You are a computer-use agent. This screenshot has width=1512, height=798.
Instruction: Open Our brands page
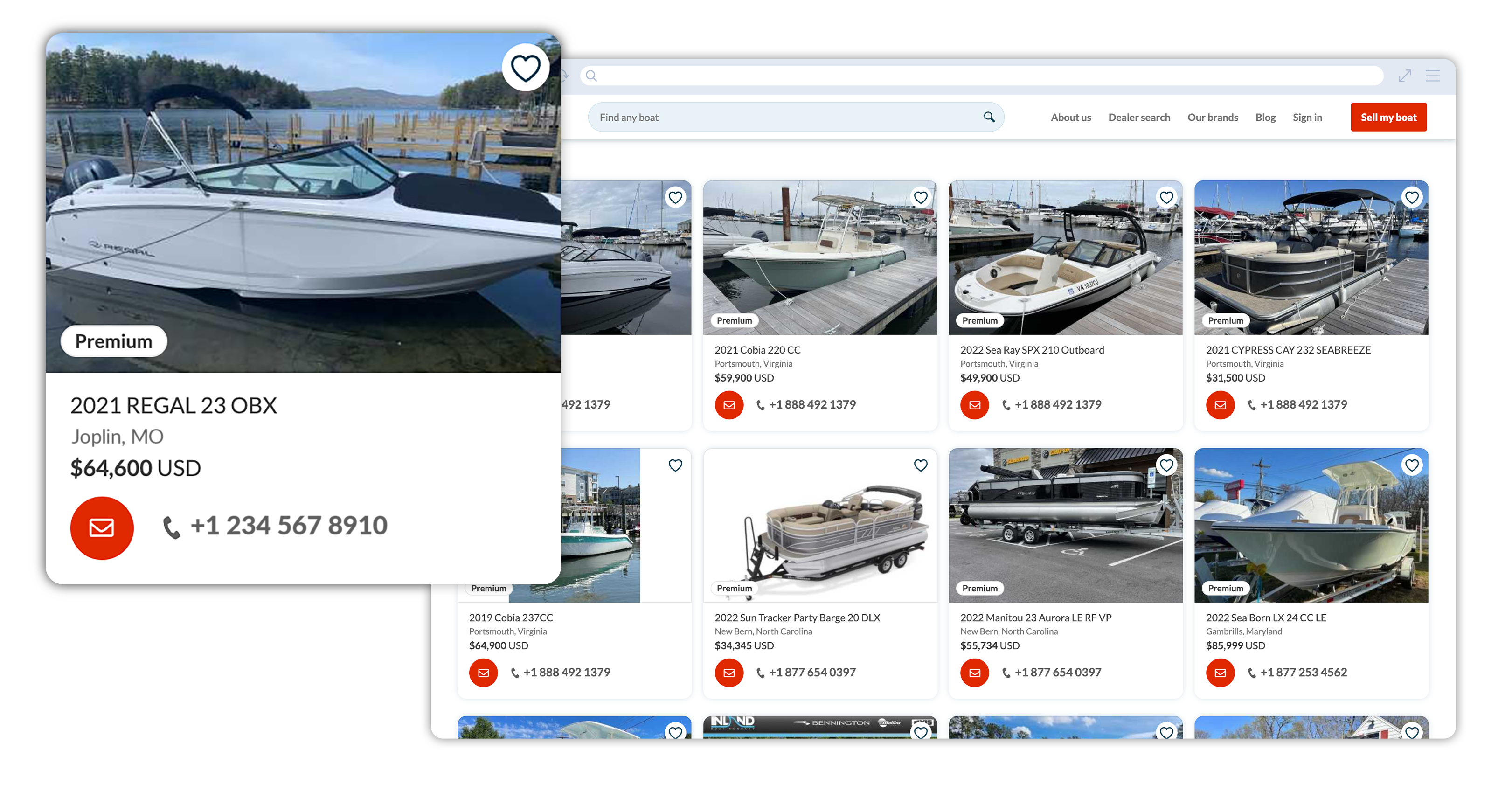point(1213,118)
